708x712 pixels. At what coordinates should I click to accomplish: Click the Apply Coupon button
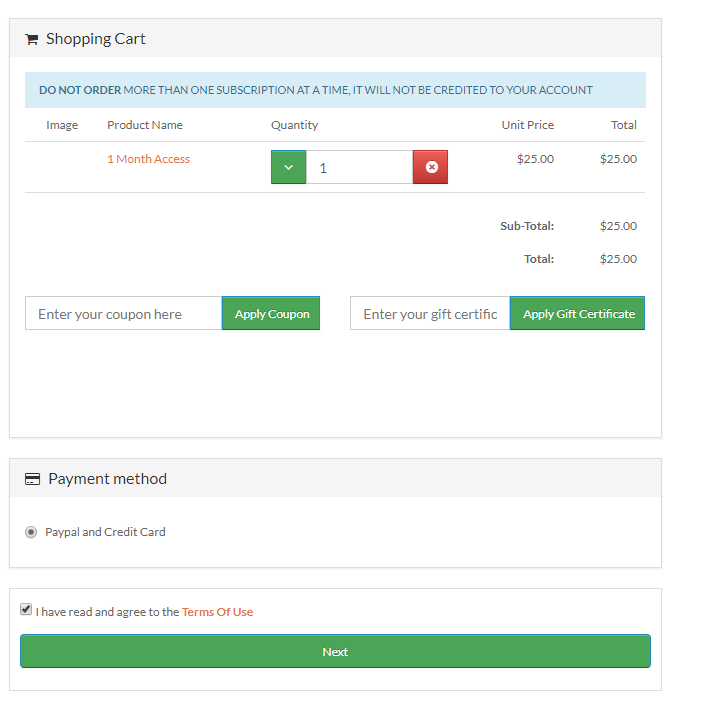pyautogui.click(x=271, y=313)
